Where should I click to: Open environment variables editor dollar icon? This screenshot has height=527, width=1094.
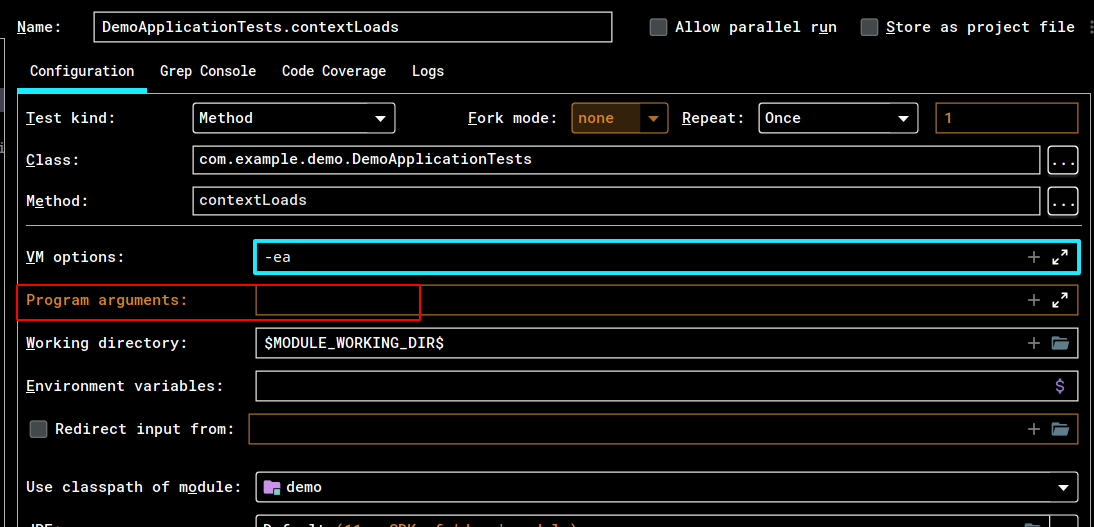point(1060,386)
